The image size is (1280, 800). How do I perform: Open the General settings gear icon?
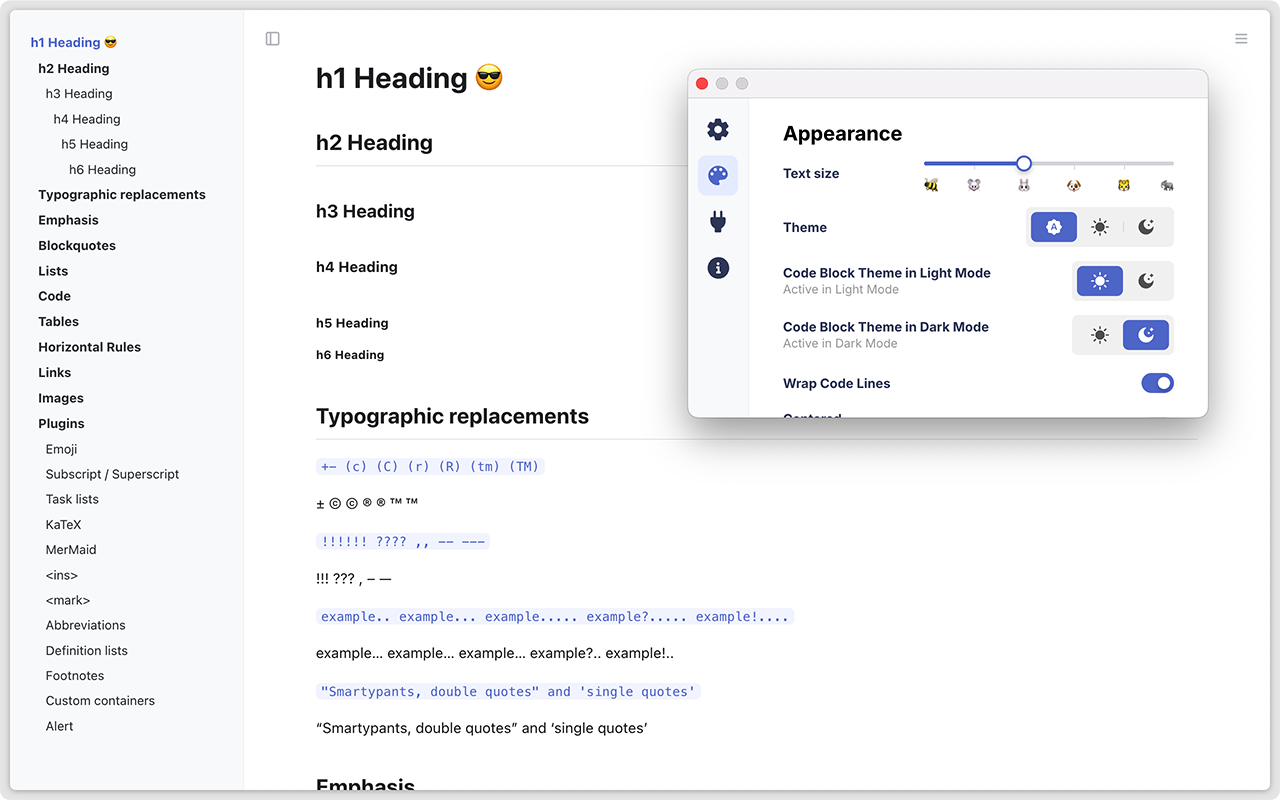pyautogui.click(x=717, y=129)
